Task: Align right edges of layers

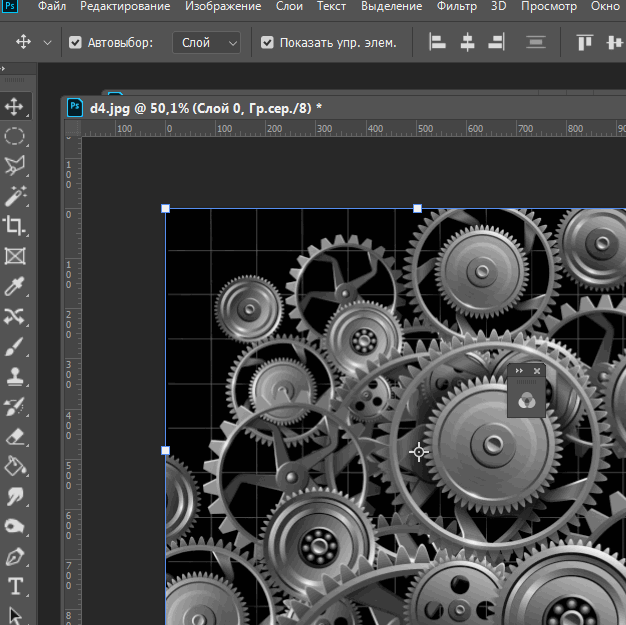Action: [497, 42]
